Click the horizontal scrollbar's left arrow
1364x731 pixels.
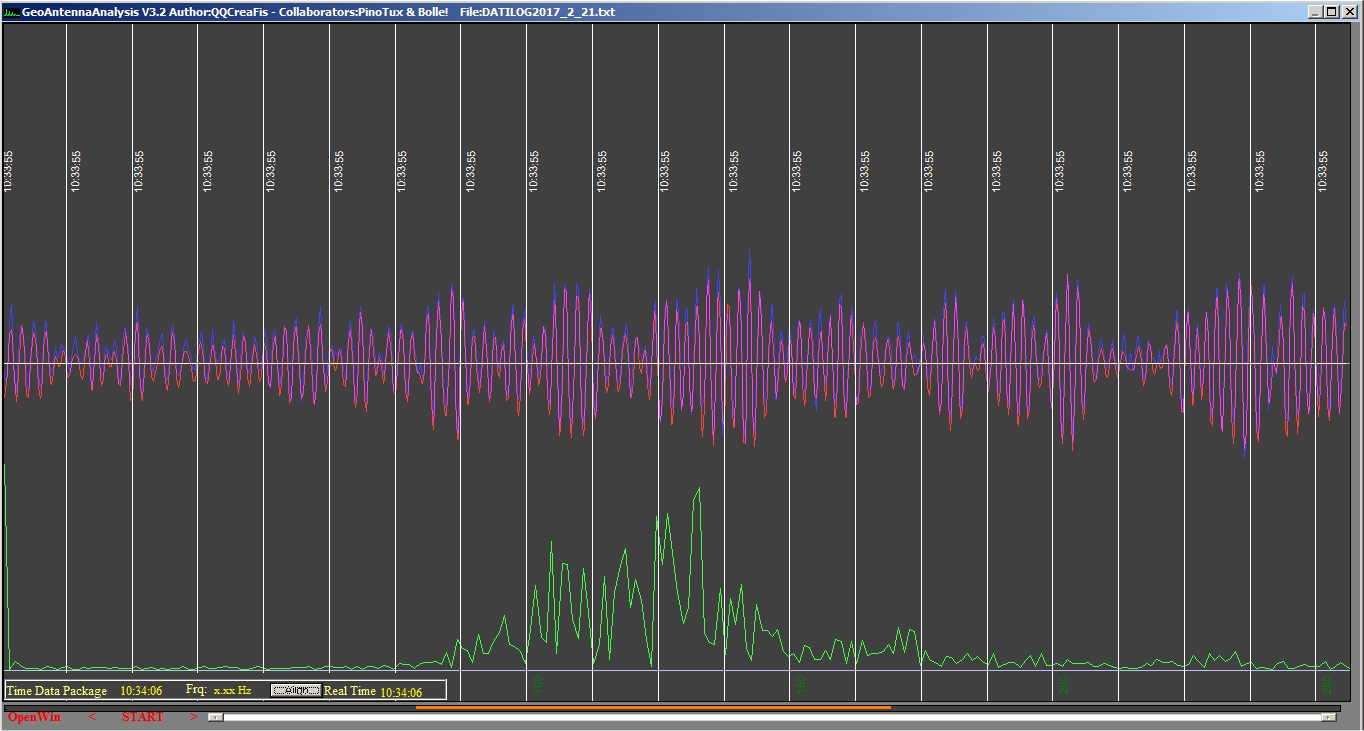[214, 717]
